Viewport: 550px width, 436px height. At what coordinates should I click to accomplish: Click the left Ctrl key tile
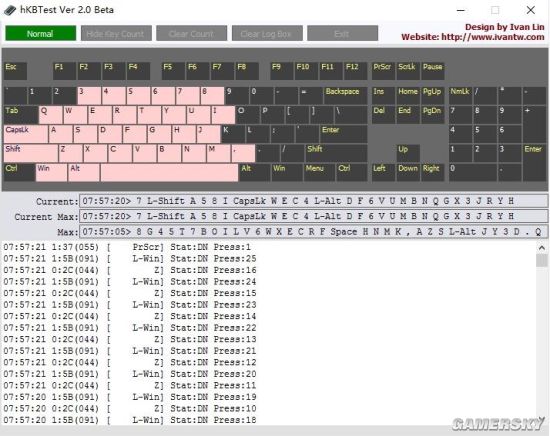tap(19, 173)
